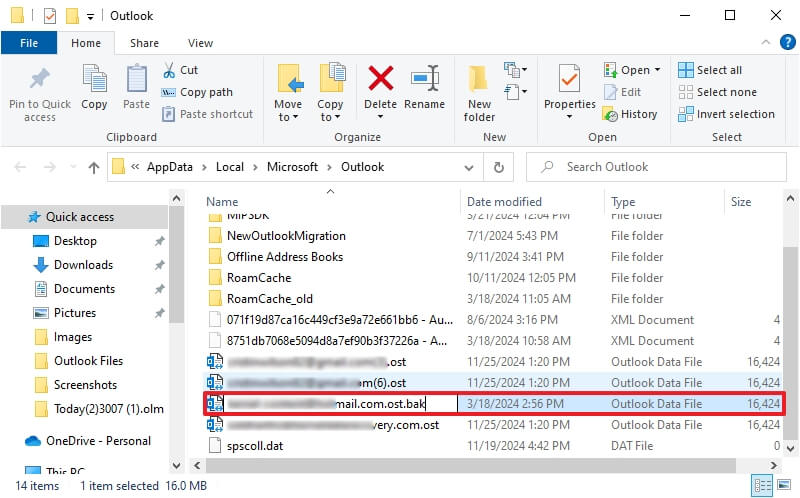Collapse the ribbon with the chevron
The image size is (800, 498).
(x=765, y=43)
